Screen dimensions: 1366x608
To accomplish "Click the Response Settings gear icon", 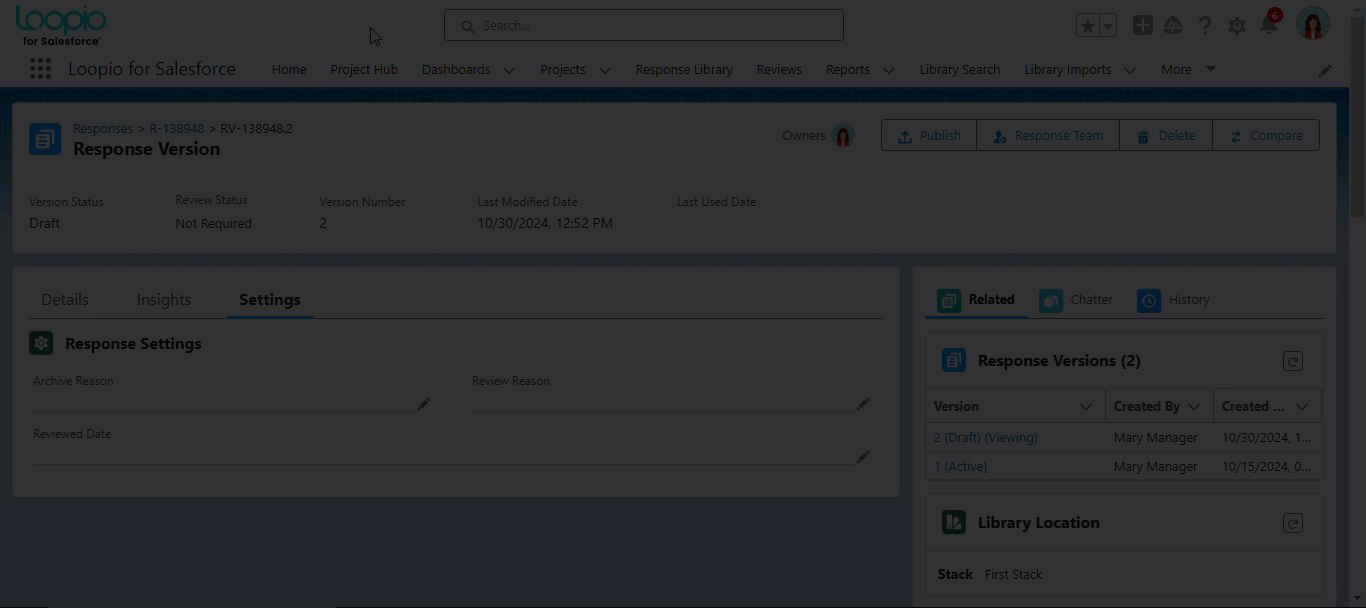I will tap(41, 343).
